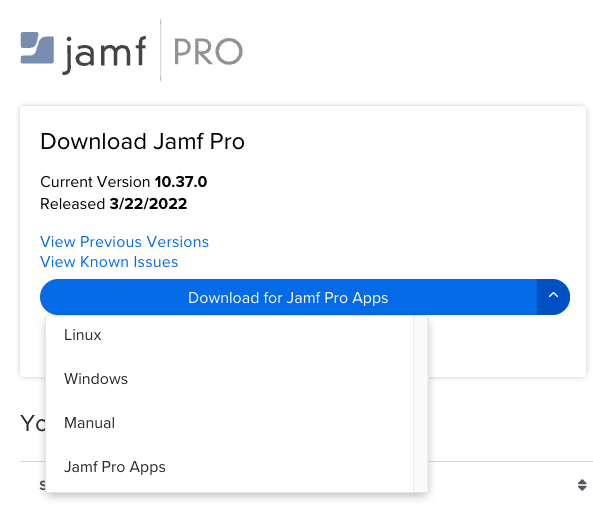Open the View Previous Versions link

[x=124, y=242]
